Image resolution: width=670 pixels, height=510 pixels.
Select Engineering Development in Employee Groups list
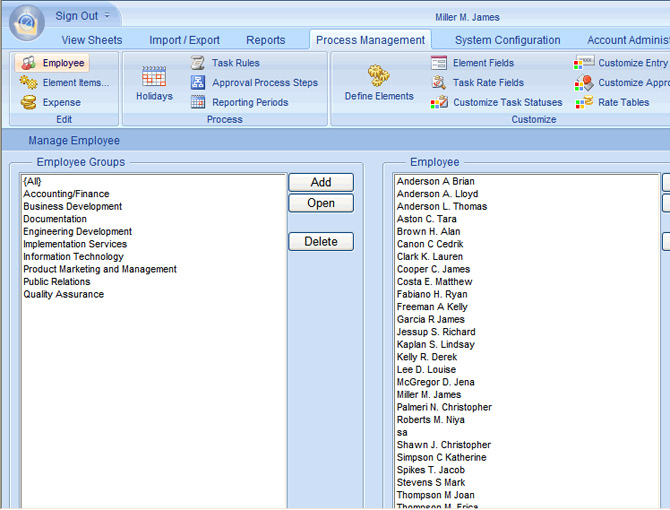coord(78,232)
